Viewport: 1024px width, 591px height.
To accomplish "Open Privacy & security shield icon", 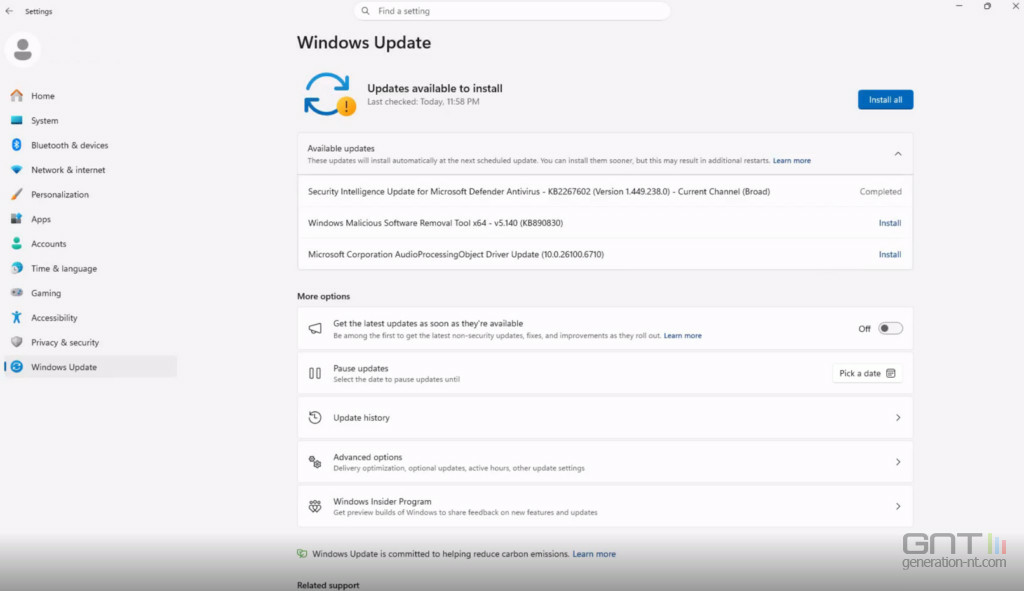I will [16, 342].
